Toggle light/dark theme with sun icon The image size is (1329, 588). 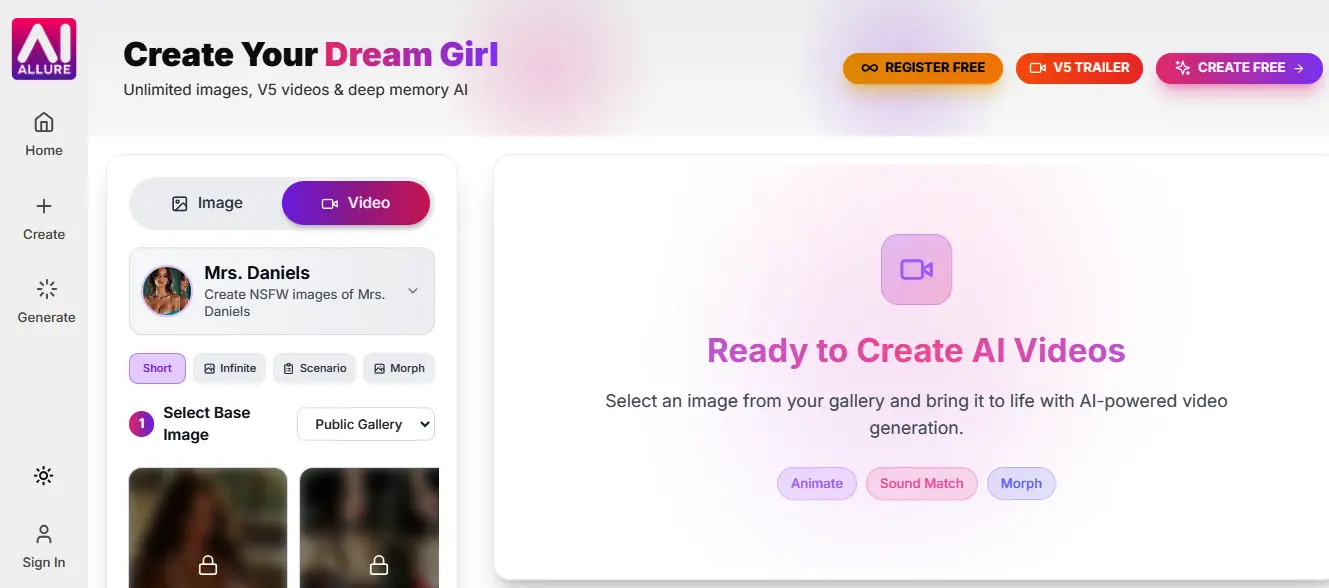tap(43, 476)
